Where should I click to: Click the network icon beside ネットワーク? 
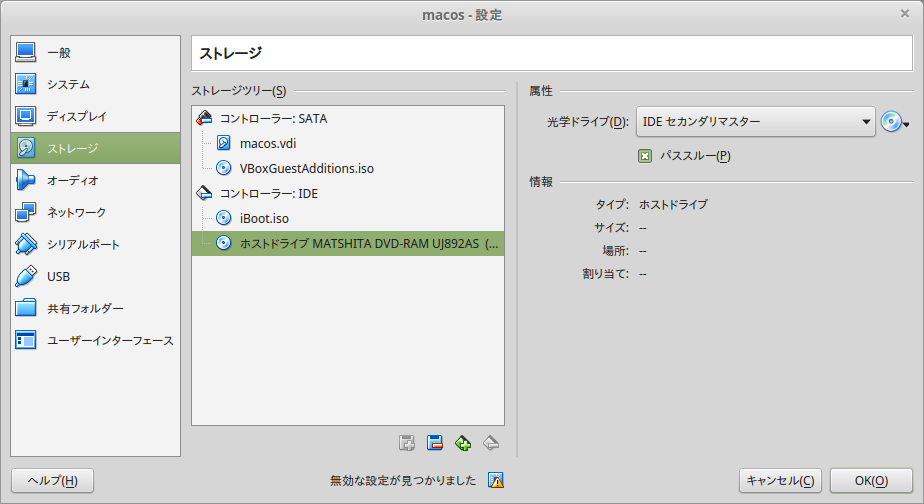click(x=26, y=212)
